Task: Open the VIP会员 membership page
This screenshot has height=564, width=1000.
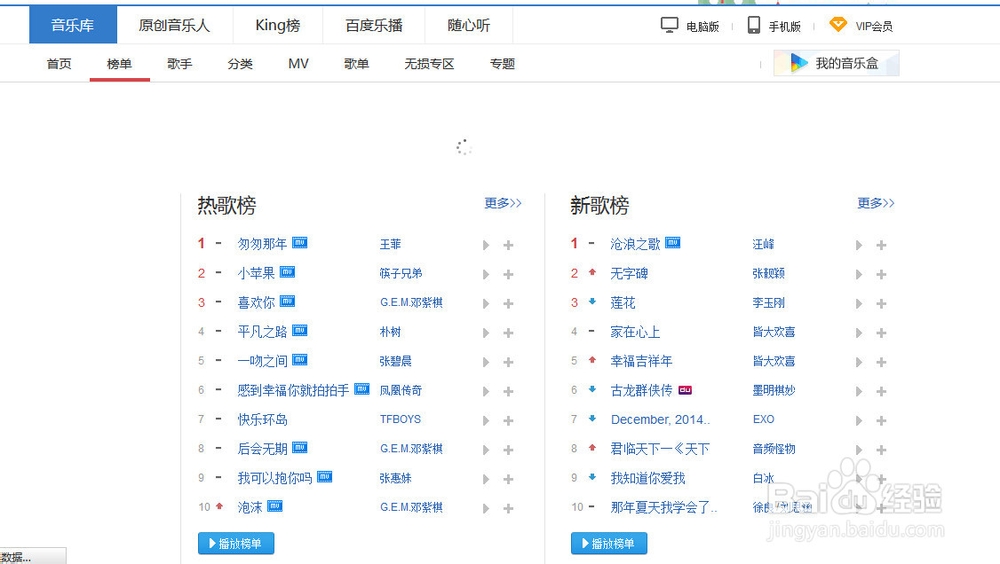Action: click(861, 26)
